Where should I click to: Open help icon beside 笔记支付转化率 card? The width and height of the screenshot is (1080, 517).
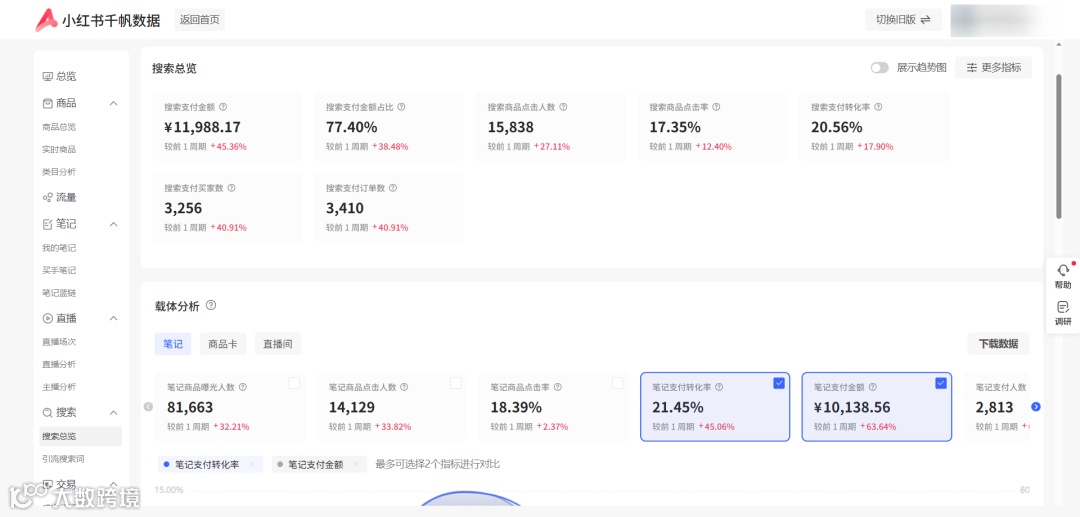click(x=719, y=388)
